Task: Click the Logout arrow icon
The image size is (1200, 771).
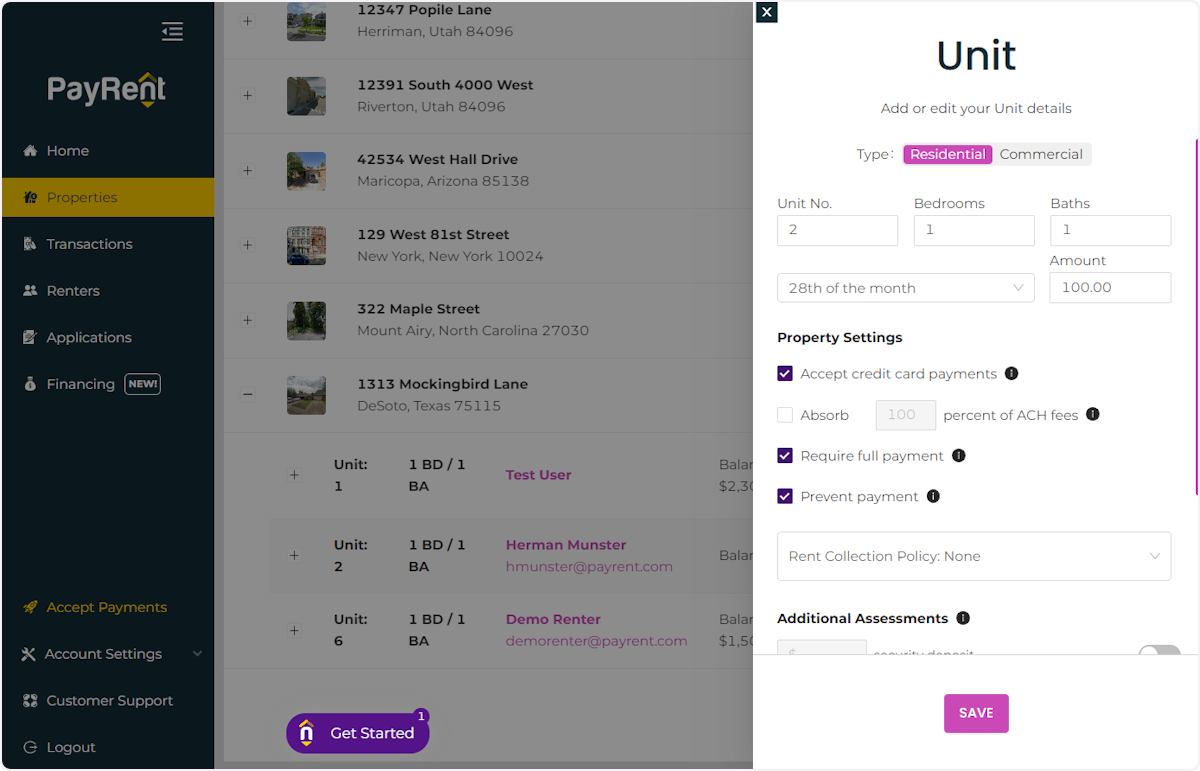Action: [30, 747]
